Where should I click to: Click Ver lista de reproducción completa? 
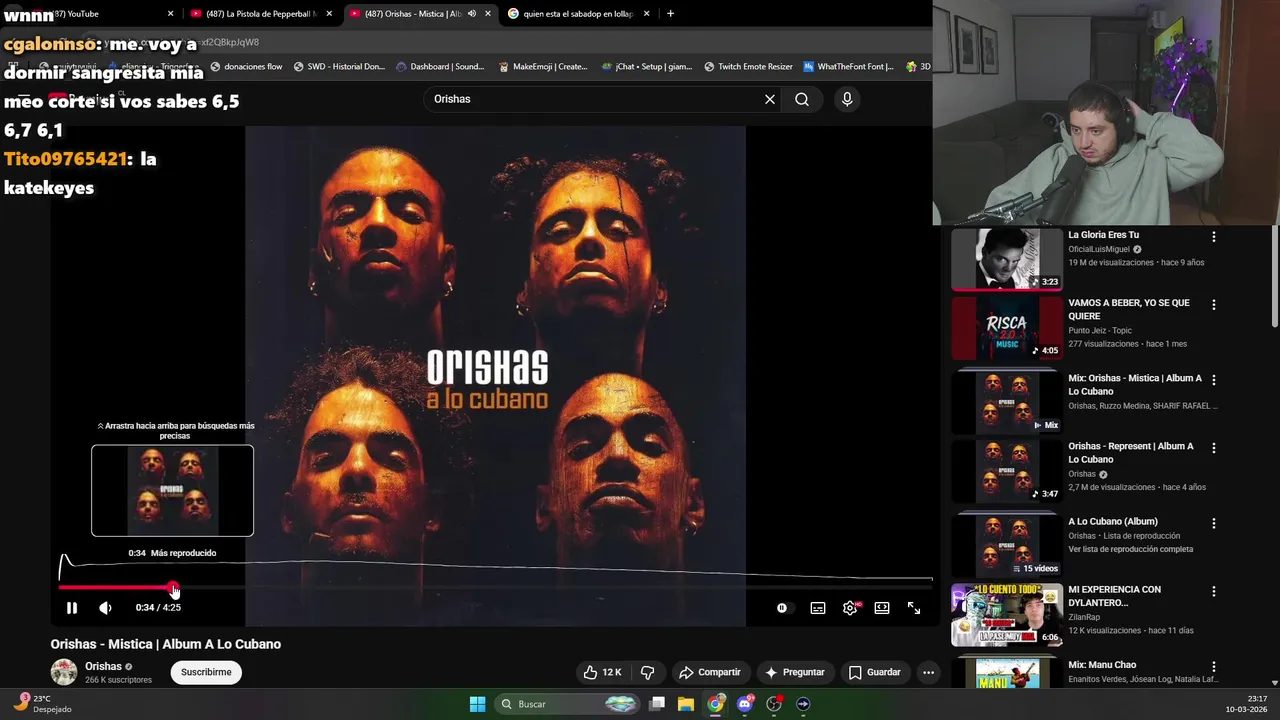point(1130,549)
